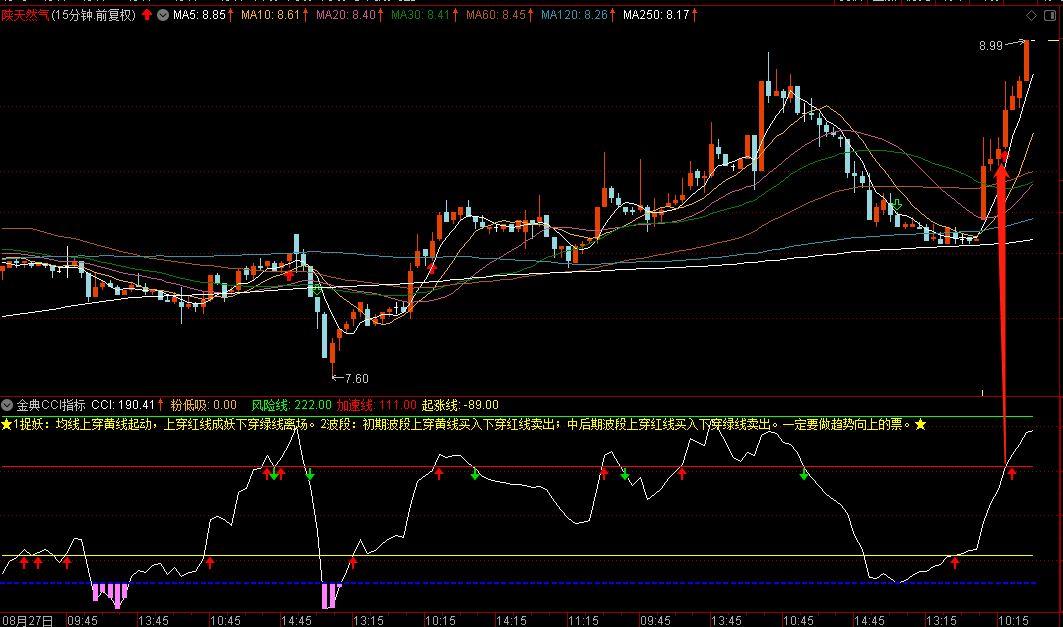Select the 加速线: 111.00 value
The width and height of the screenshot is (1063, 627).
pyautogui.click(x=376, y=405)
